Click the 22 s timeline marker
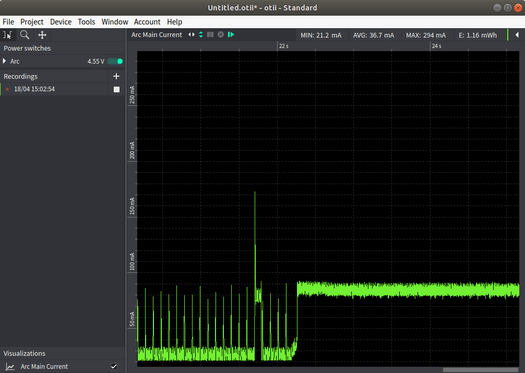 pos(284,46)
